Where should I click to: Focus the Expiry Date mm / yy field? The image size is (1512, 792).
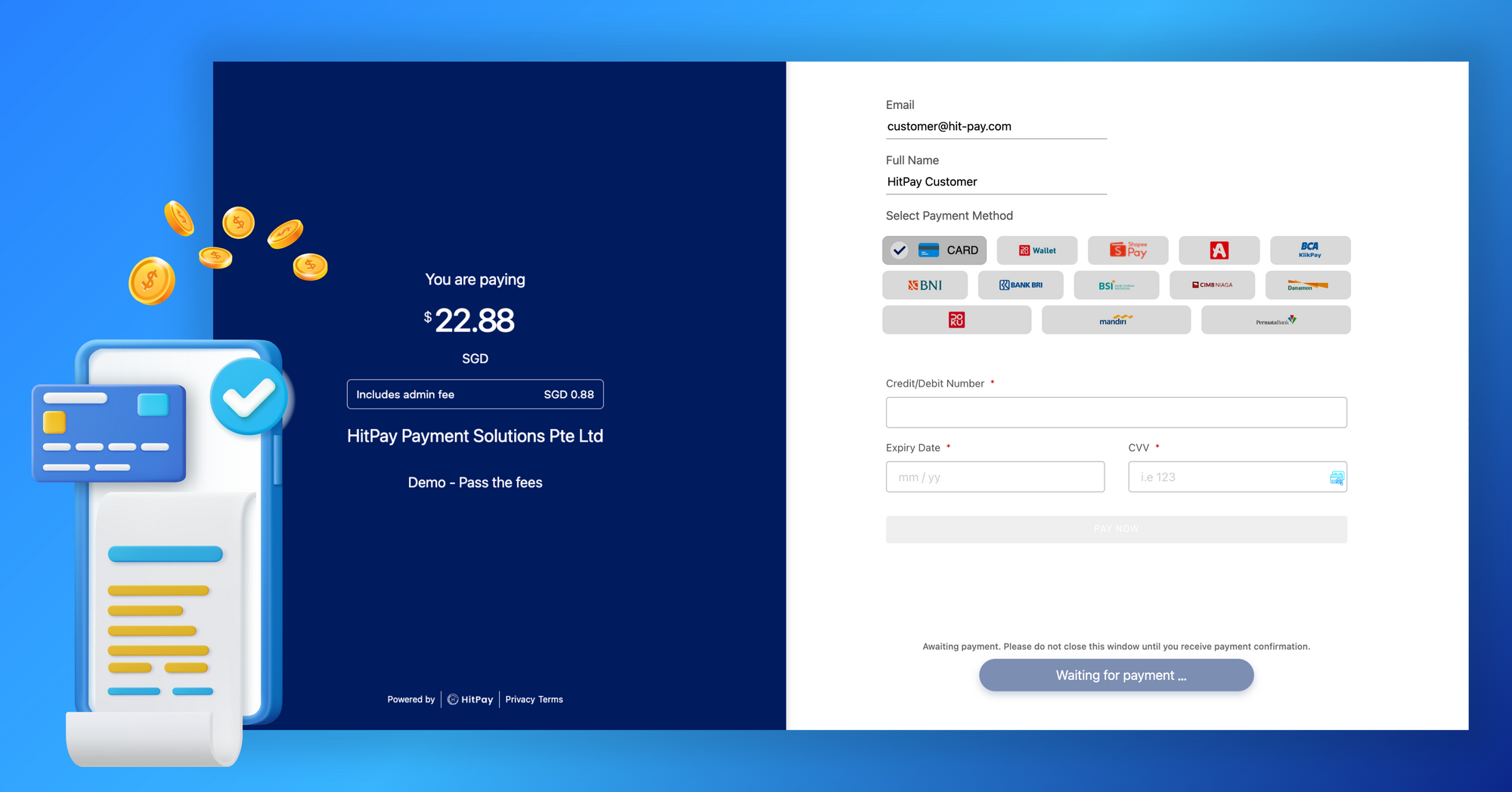click(995, 477)
